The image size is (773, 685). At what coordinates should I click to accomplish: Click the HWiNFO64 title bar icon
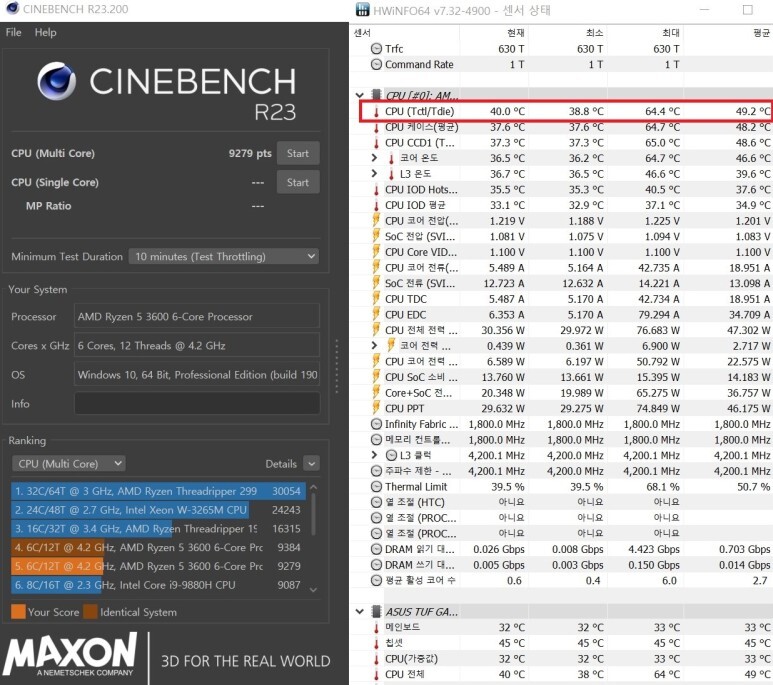coord(362,9)
